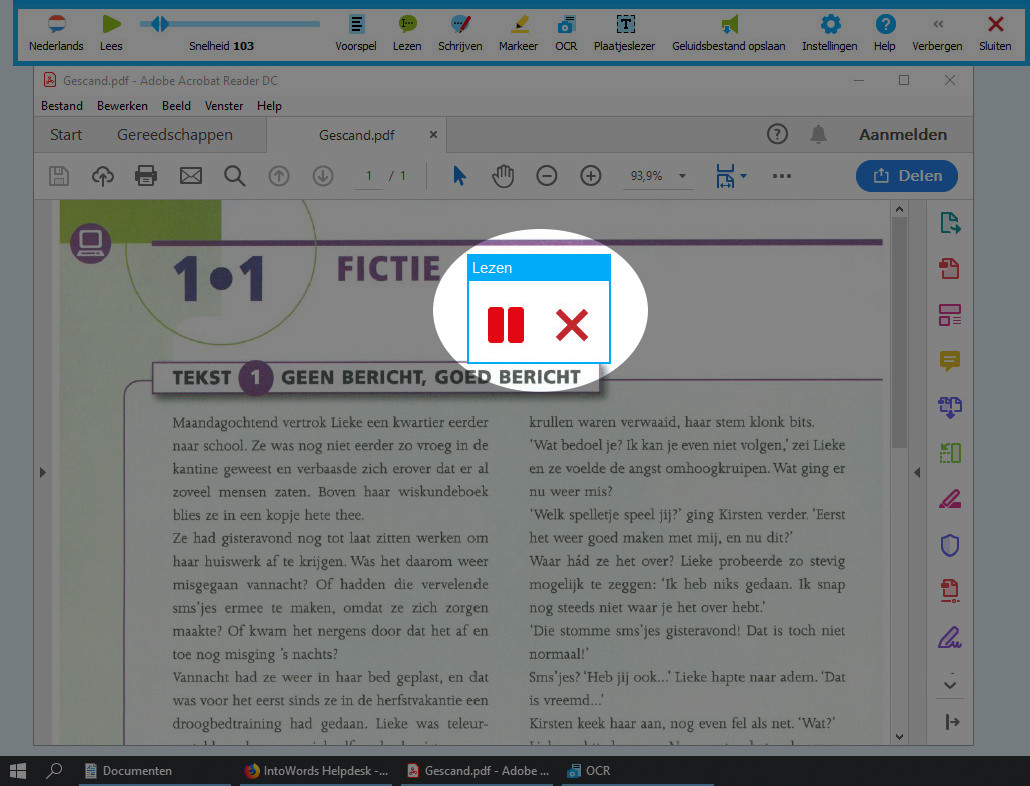
Task: Switch to the Gereedschappen tab
Action: coord(174,135)
